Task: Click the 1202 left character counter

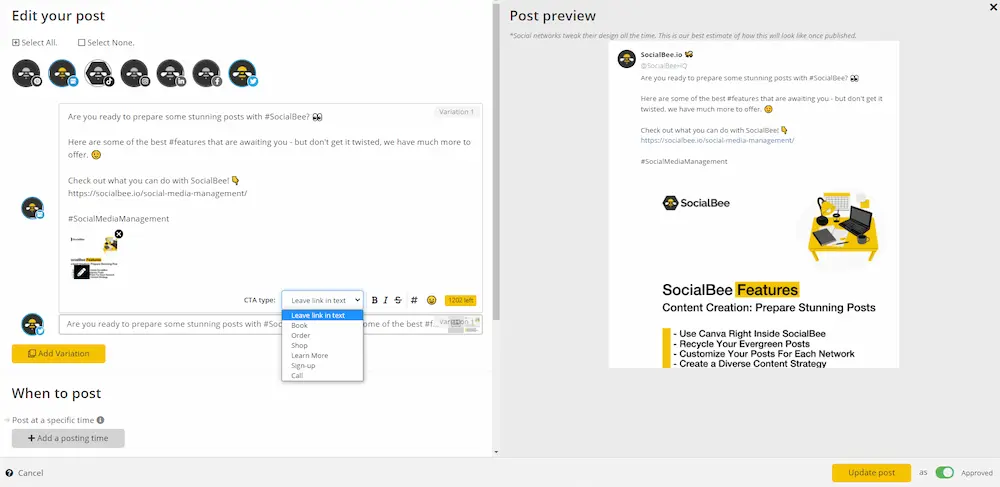Action: point(460,300)
